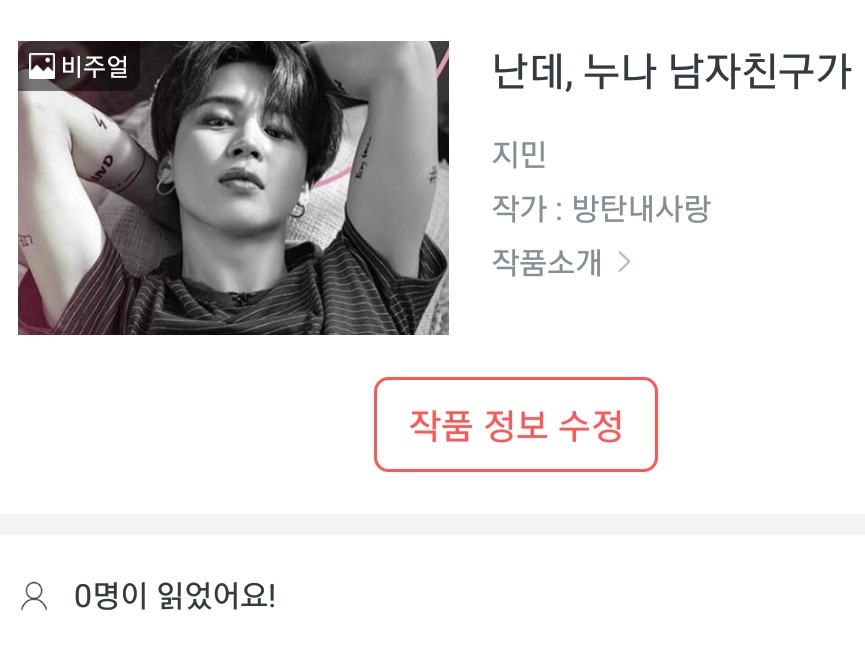Select the 지민 character tag
Screen dimensions: 865x649
[519, 154]
